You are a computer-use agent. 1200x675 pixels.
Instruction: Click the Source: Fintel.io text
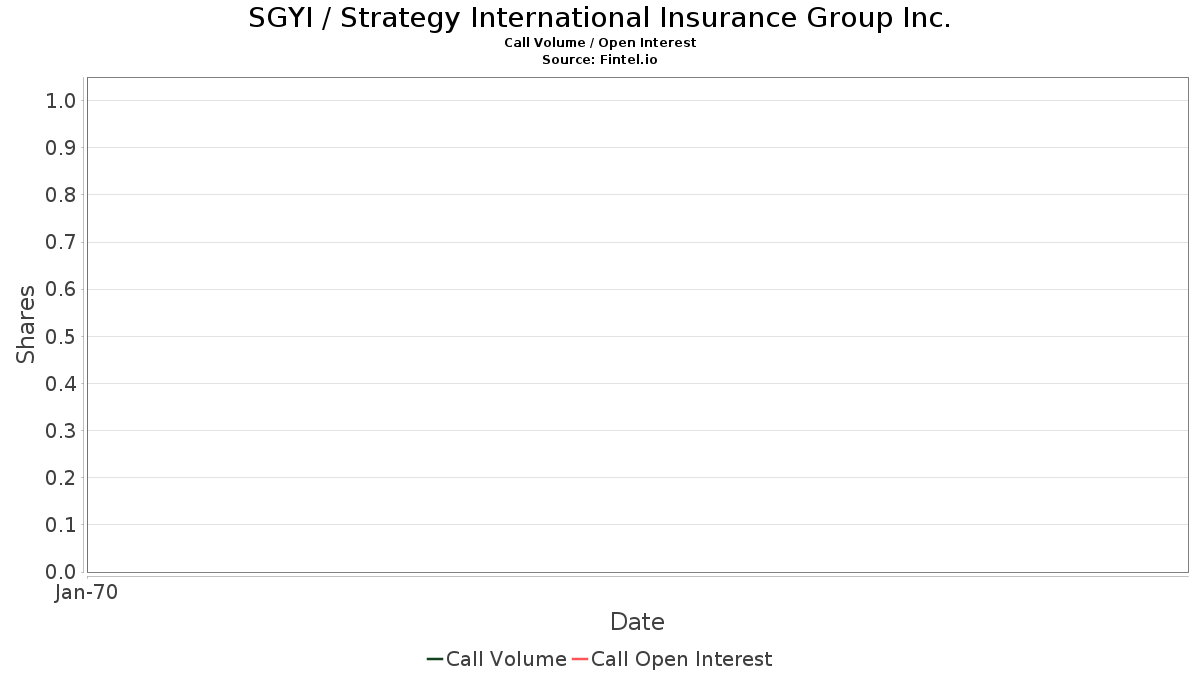coord(600,60)
